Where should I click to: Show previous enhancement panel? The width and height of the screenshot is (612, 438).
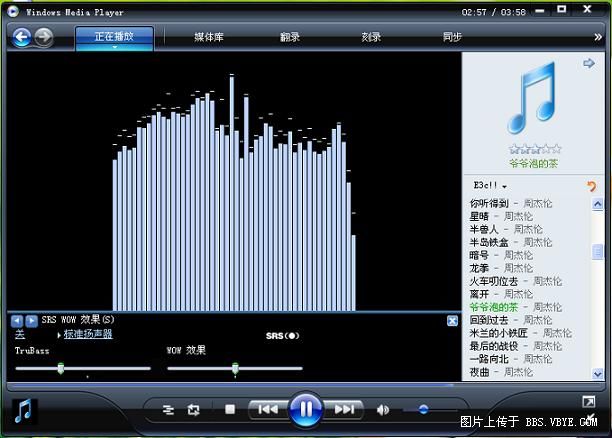tap(17, 321)
